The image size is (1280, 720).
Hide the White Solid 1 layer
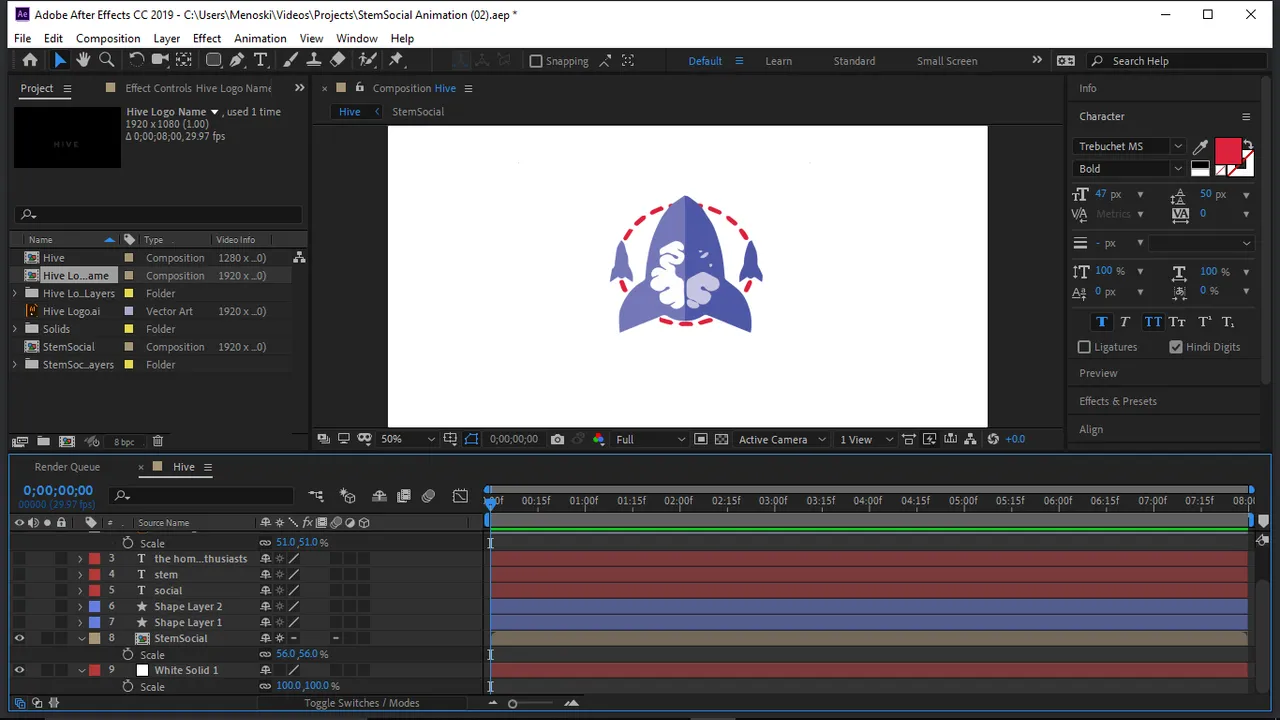(19, 670)
